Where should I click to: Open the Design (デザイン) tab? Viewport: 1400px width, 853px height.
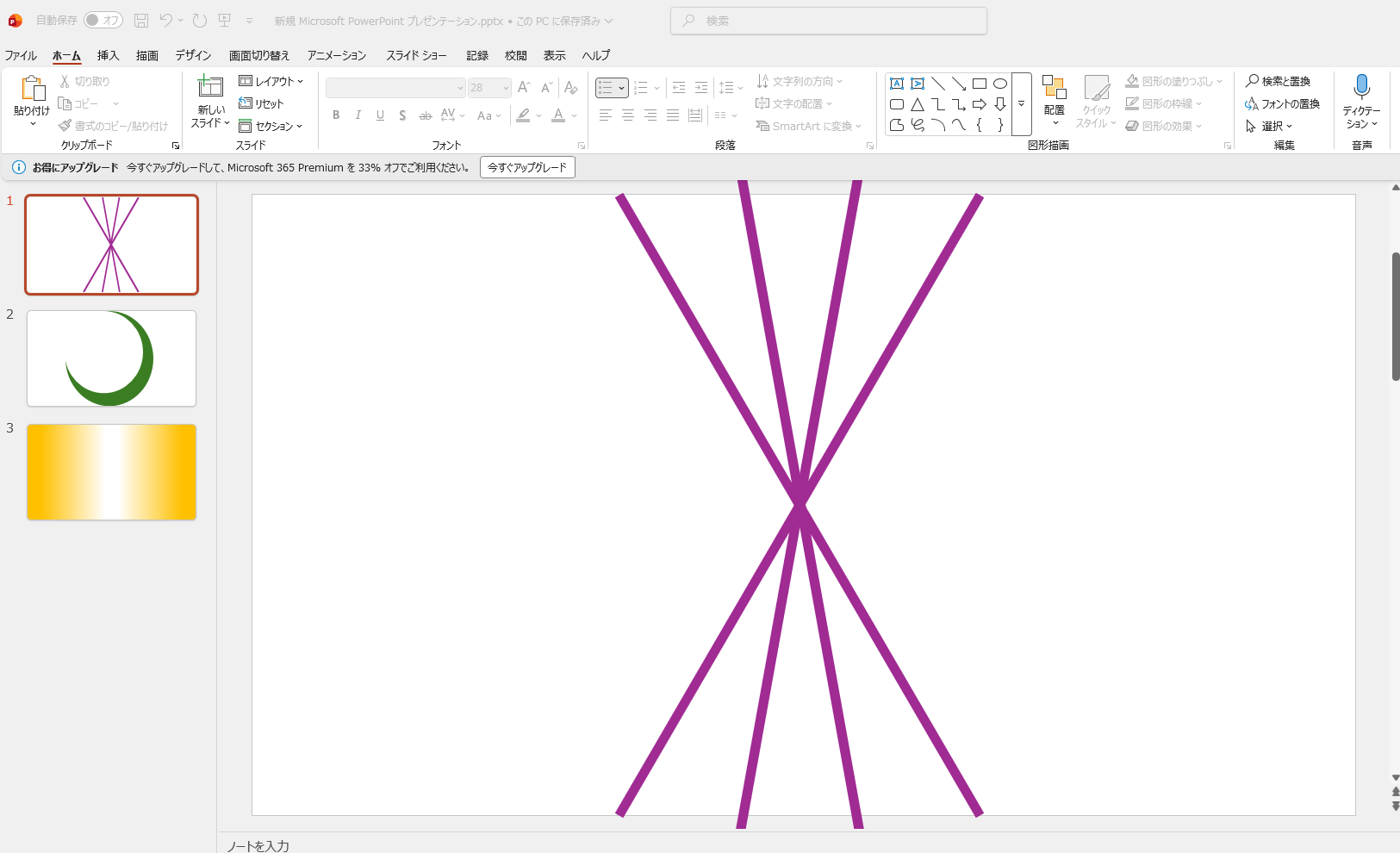(193, 55)
